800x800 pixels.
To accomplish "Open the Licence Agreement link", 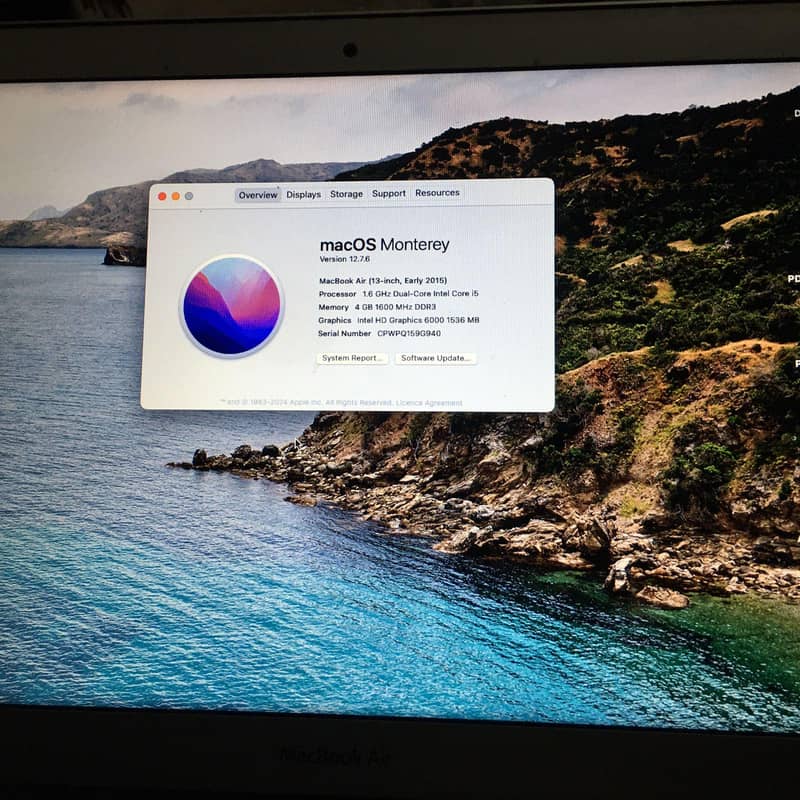I will [x=429, y=403].
